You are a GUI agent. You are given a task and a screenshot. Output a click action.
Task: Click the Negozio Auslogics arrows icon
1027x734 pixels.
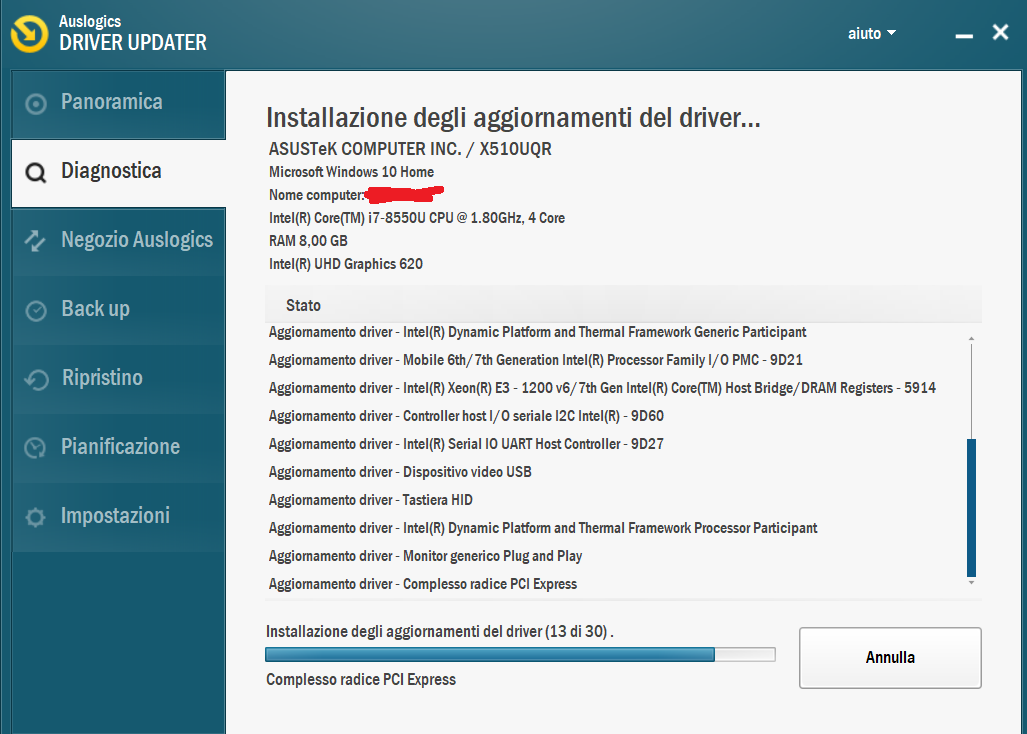35,241
